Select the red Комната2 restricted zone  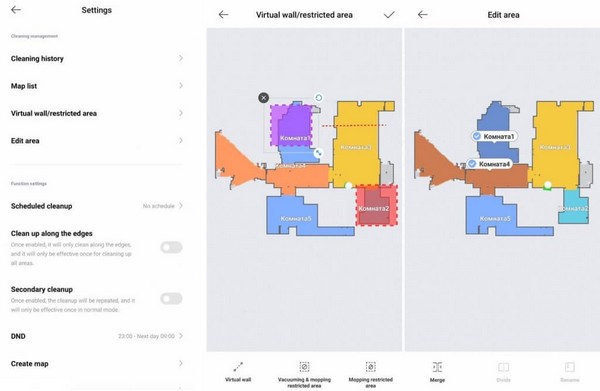pyautogui.click(x=377, y=205)
